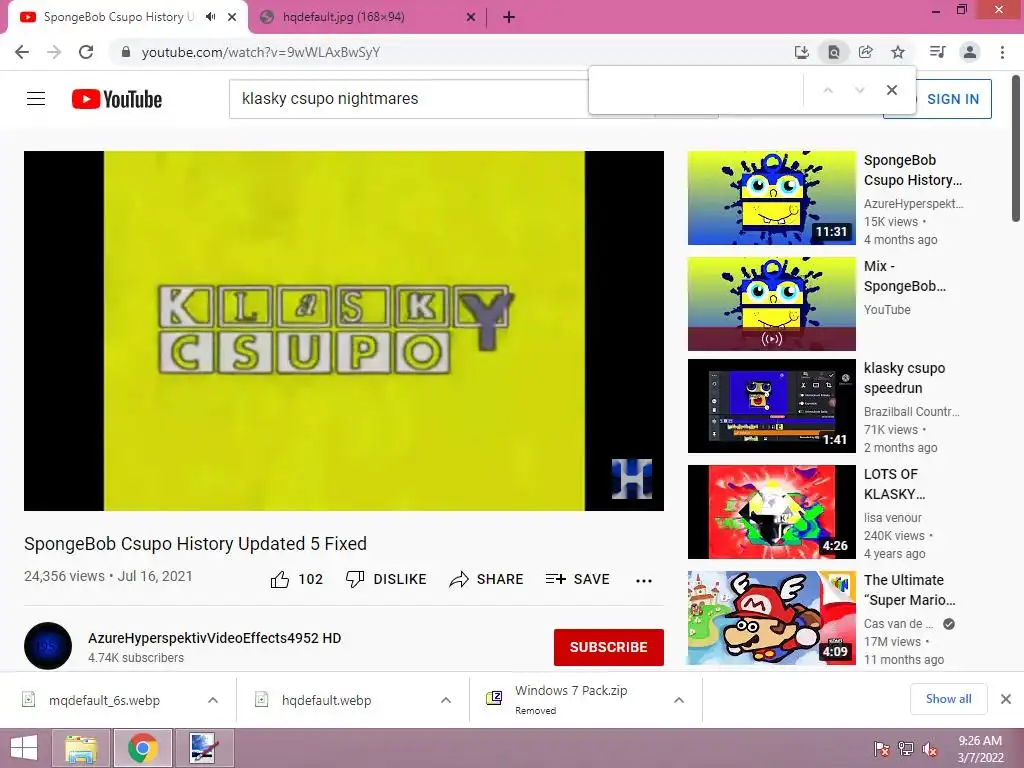Open the YouTube hamburger guide menu
Image resolution: width=1024 pixels, height=768 pixels.
coord(36,99)
